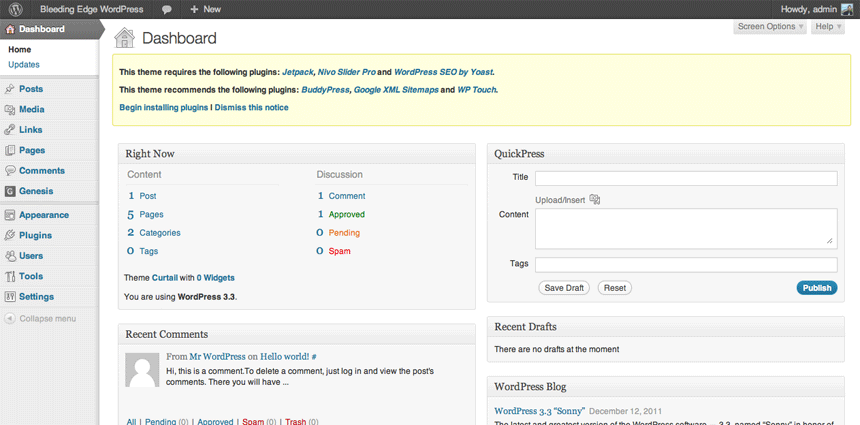
Task: Click the Media icon in sidebar
Action: [9, 109]
